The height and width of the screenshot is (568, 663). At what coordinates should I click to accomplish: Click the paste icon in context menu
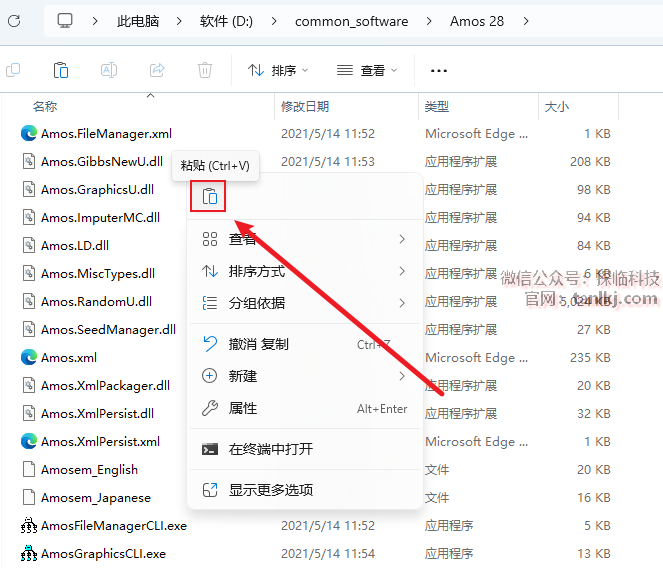[210, 196]
